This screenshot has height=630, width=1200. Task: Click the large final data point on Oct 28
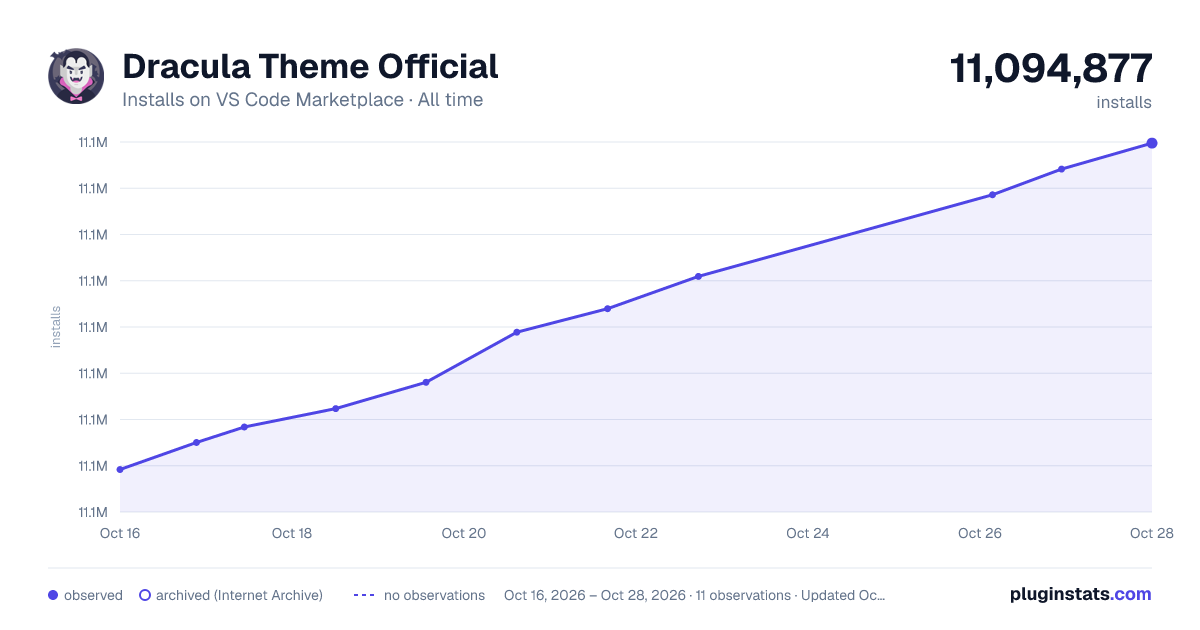(x=1152, y=143)
